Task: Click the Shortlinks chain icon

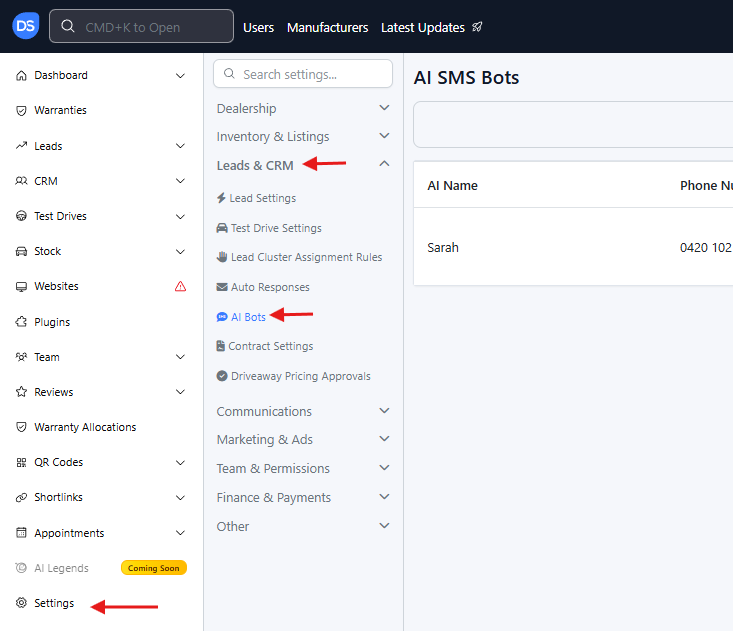Action: point(22,497)
